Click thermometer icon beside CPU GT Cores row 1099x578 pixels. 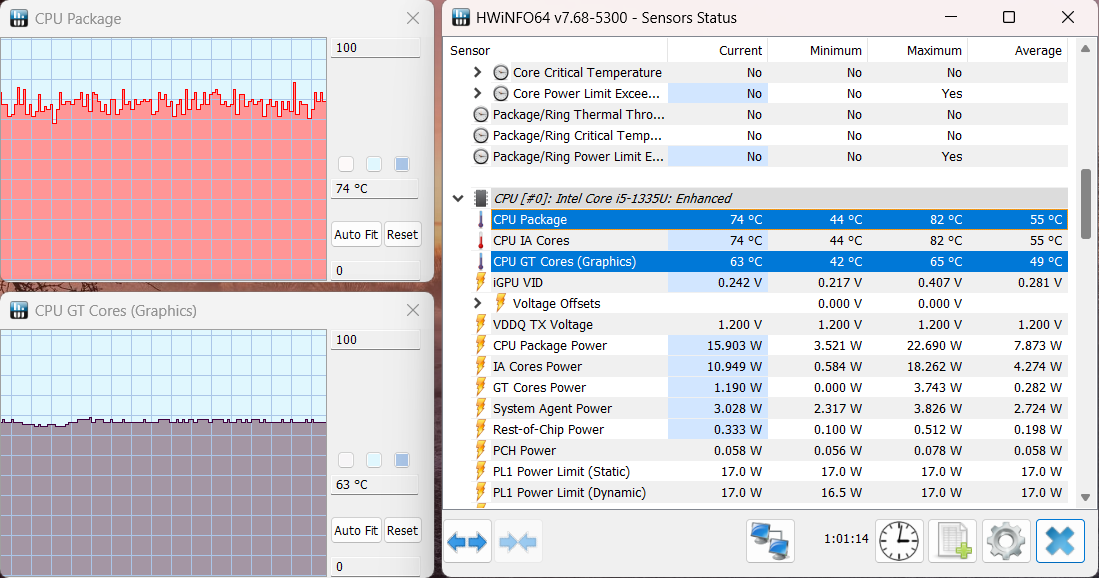coord(481,261)
